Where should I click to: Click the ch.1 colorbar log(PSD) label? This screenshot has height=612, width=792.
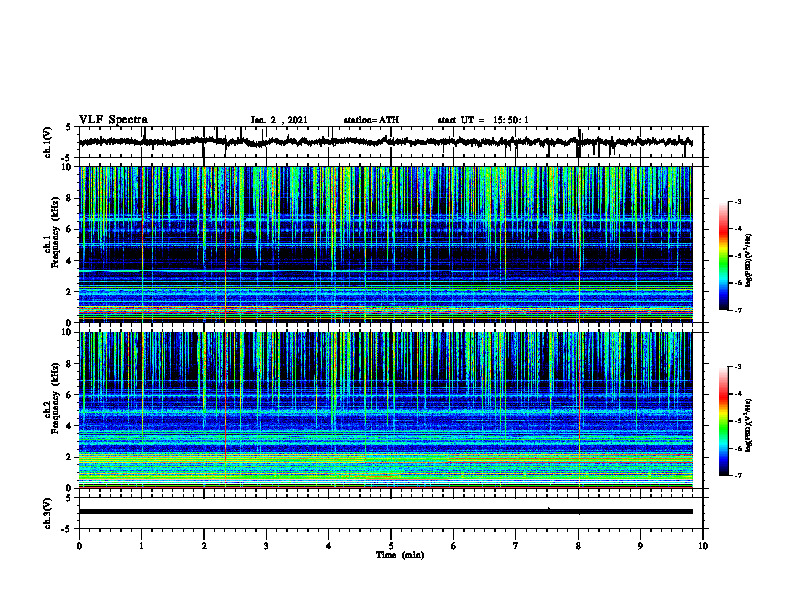coord(749,261)
